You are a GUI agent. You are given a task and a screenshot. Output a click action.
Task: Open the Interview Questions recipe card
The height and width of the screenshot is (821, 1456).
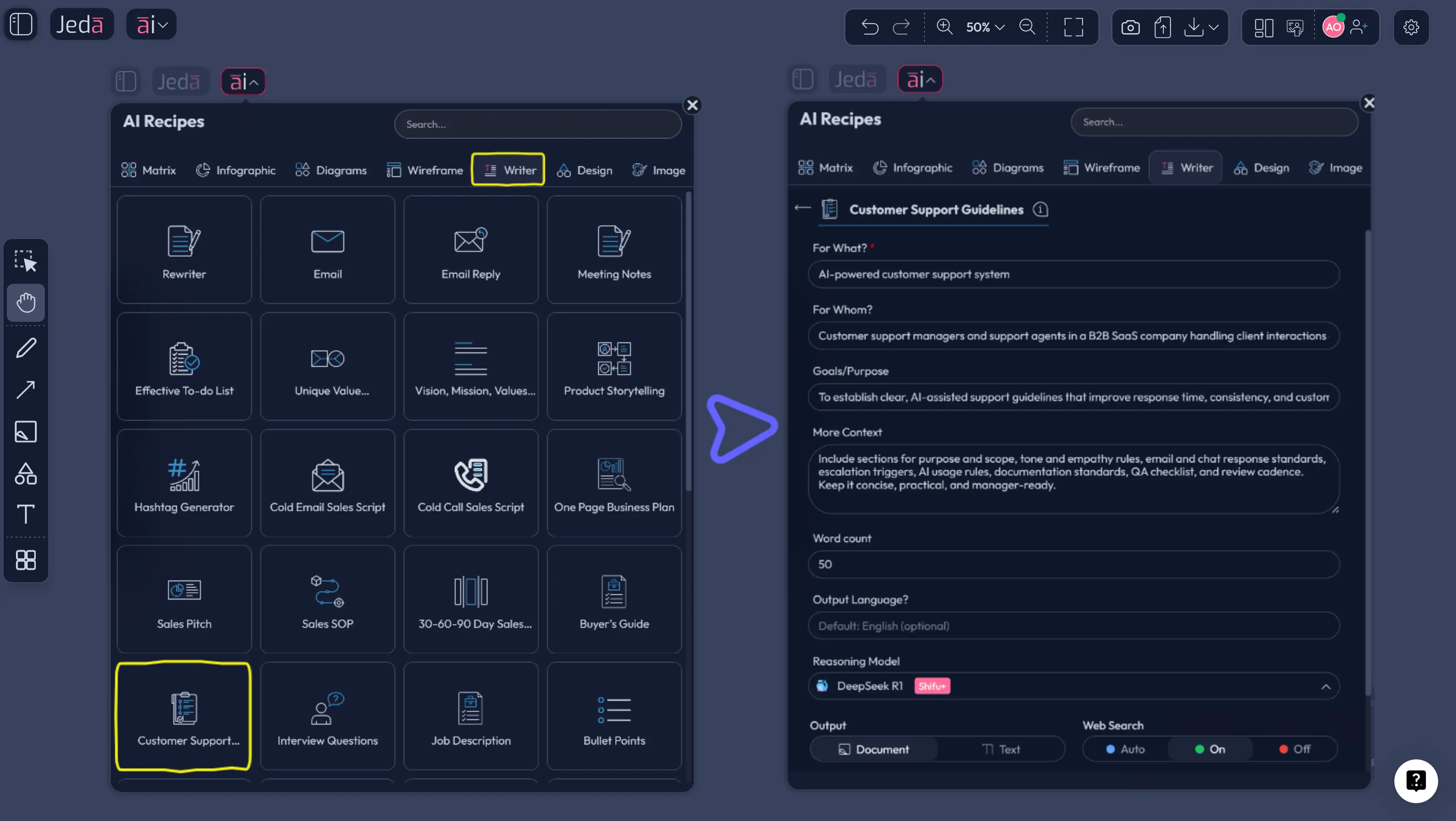coord(328,716)
